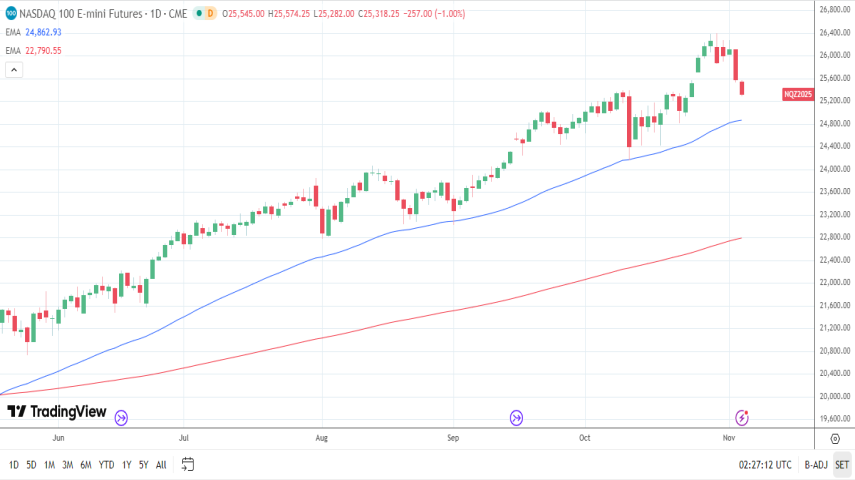
Task: Click the September contract rollover marker icon
Action: click(517, 418)
